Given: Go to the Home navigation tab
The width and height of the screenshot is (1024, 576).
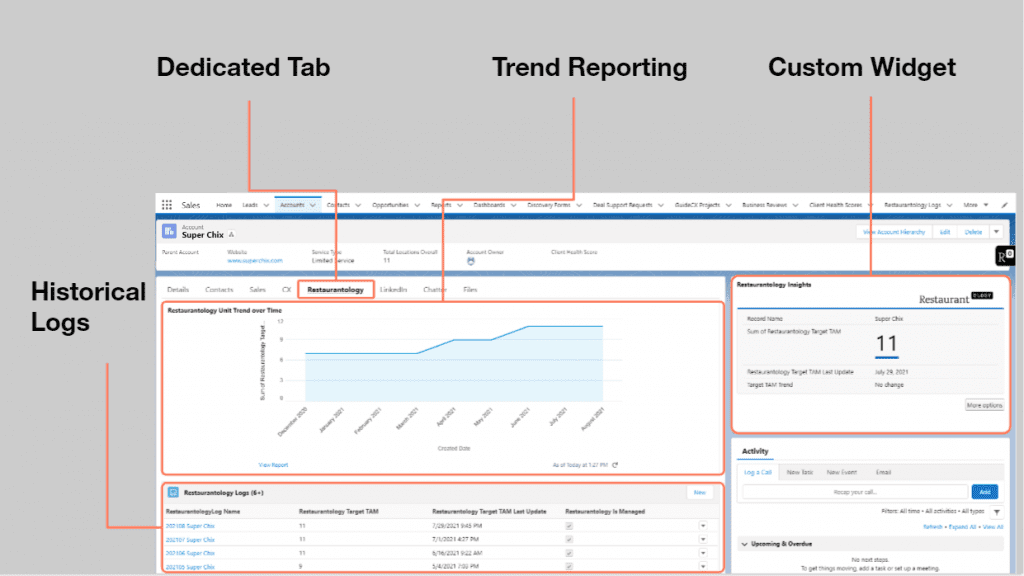Looking at the screenshot, I should [224, 205].
